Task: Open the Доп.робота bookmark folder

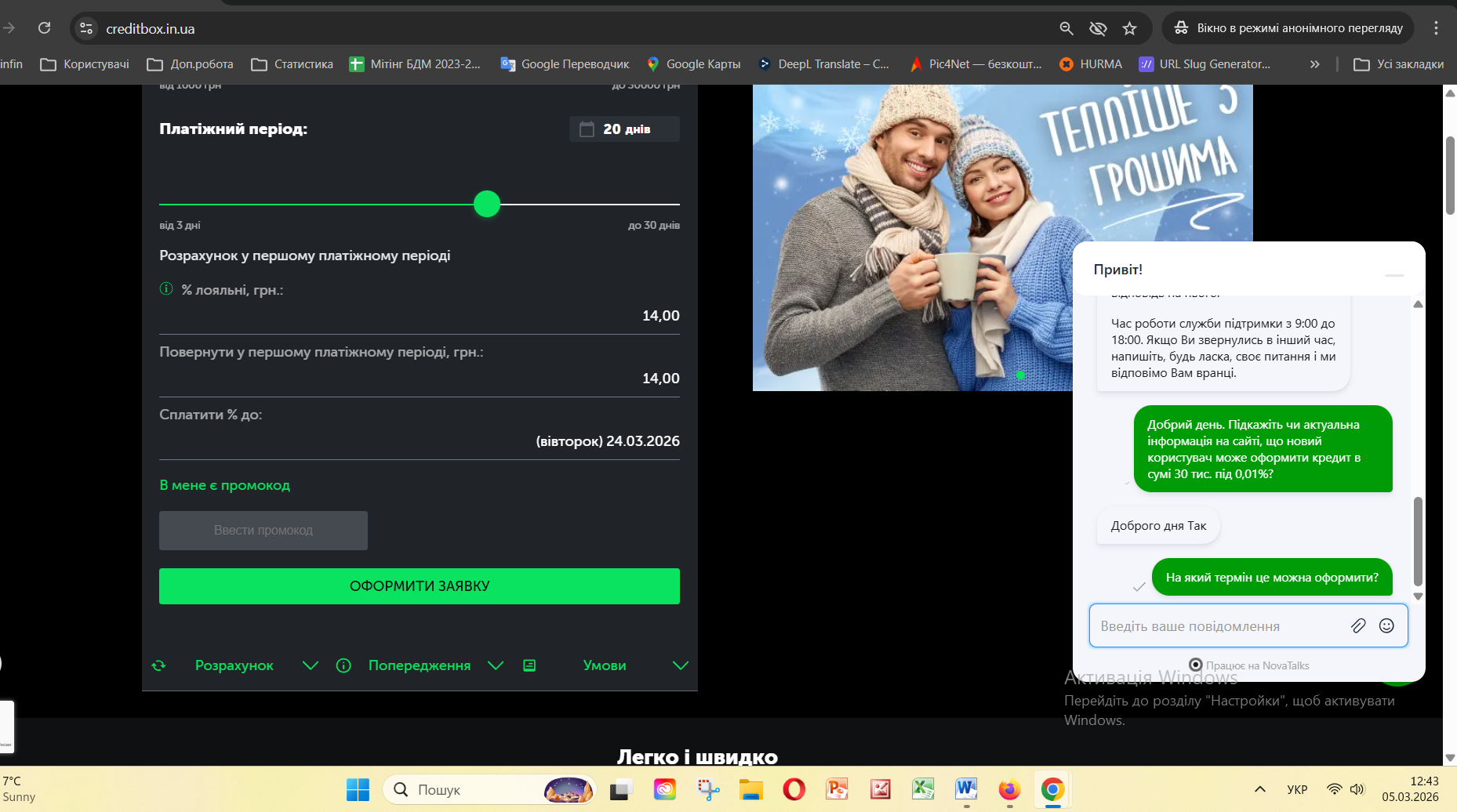Action: pos(190,64)
